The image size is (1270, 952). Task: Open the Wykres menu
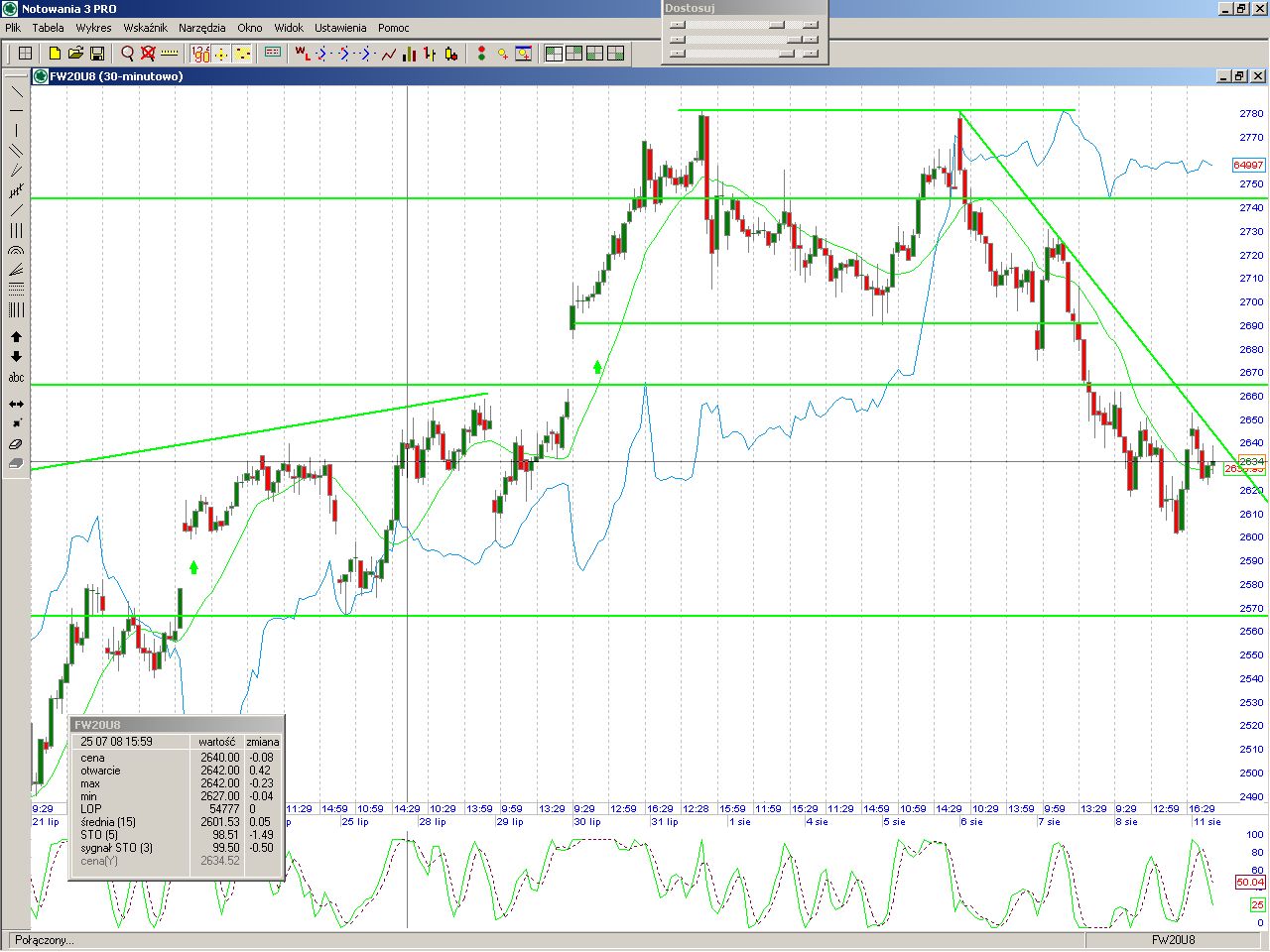click(x=93, y=28)
